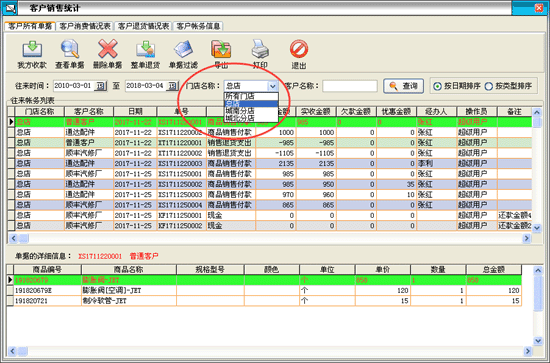Image resolution: width=550 pixels, height=363 pixels.
Task: Switch to 客户所有单据 tab
Action: coord(30,26)
